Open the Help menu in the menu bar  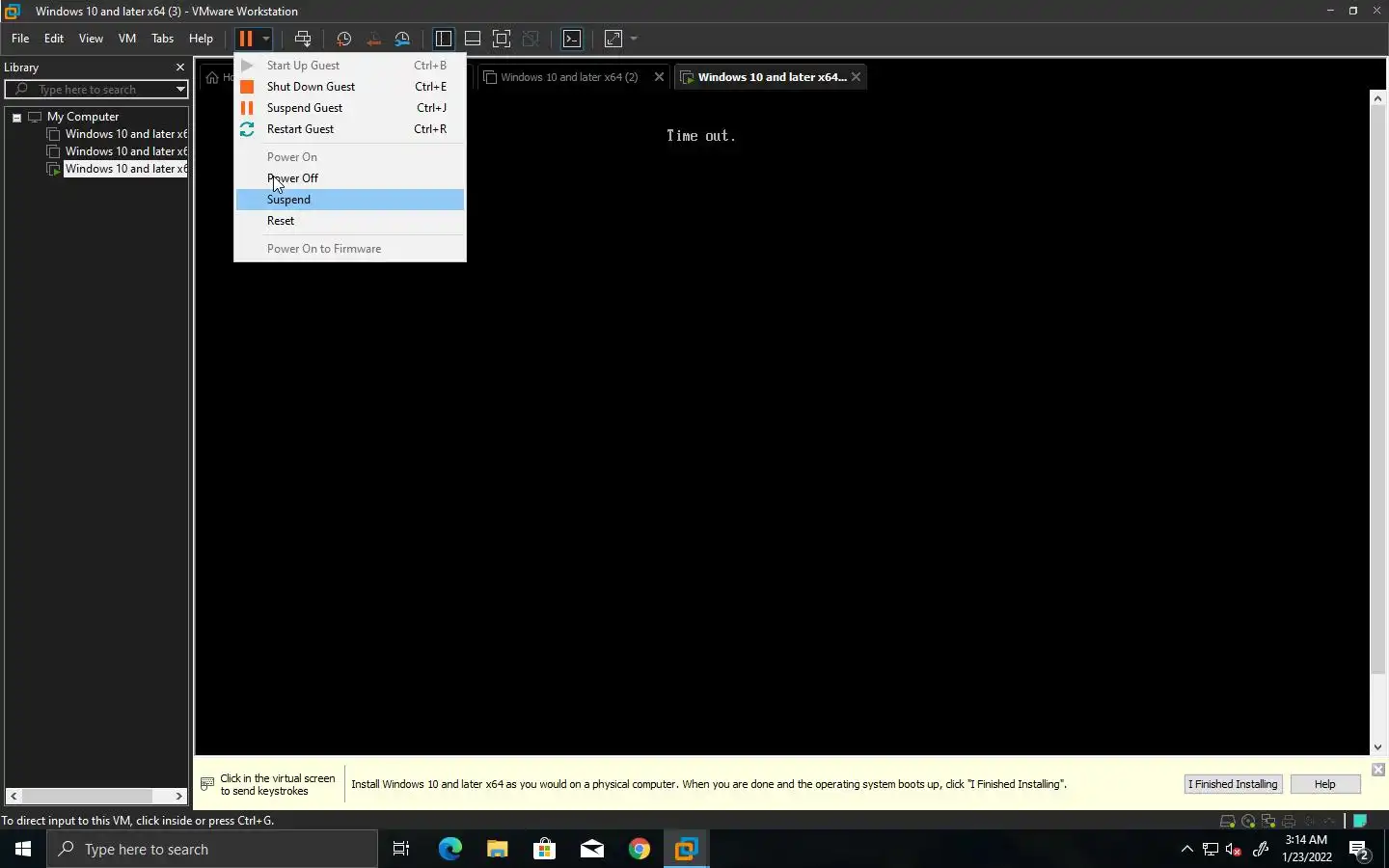coord(201,39)
